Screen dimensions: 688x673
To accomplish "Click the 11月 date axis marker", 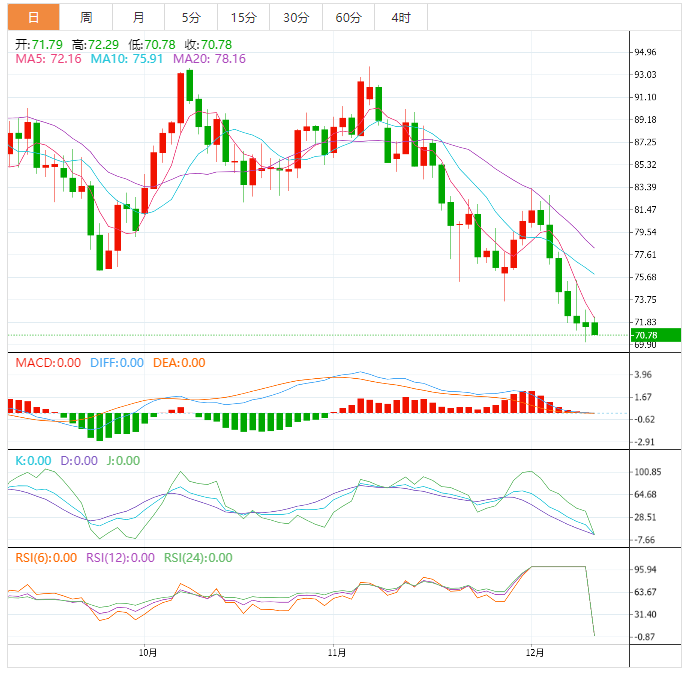I will 337,653.
